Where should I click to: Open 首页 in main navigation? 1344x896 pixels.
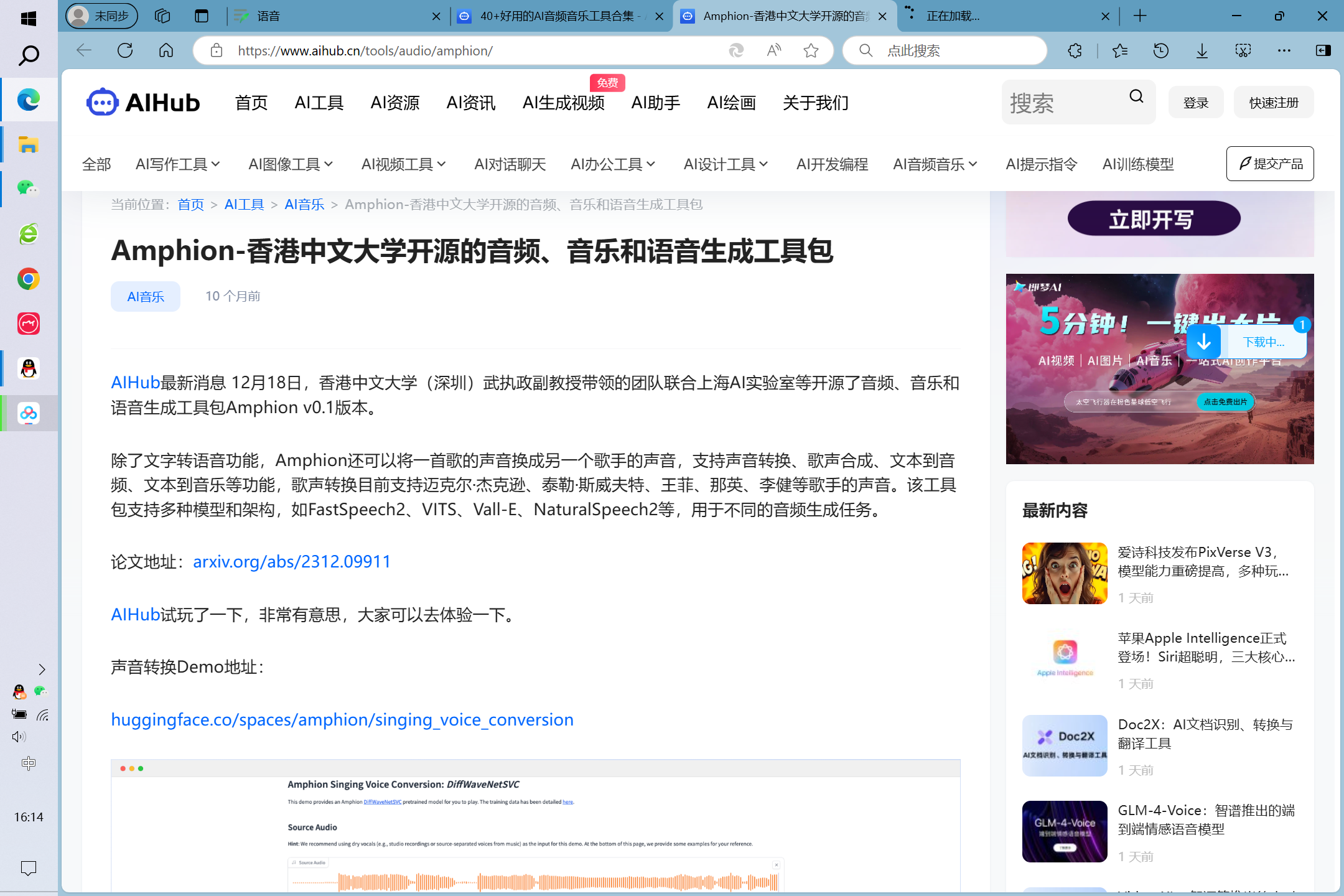[x=251, y=103]
